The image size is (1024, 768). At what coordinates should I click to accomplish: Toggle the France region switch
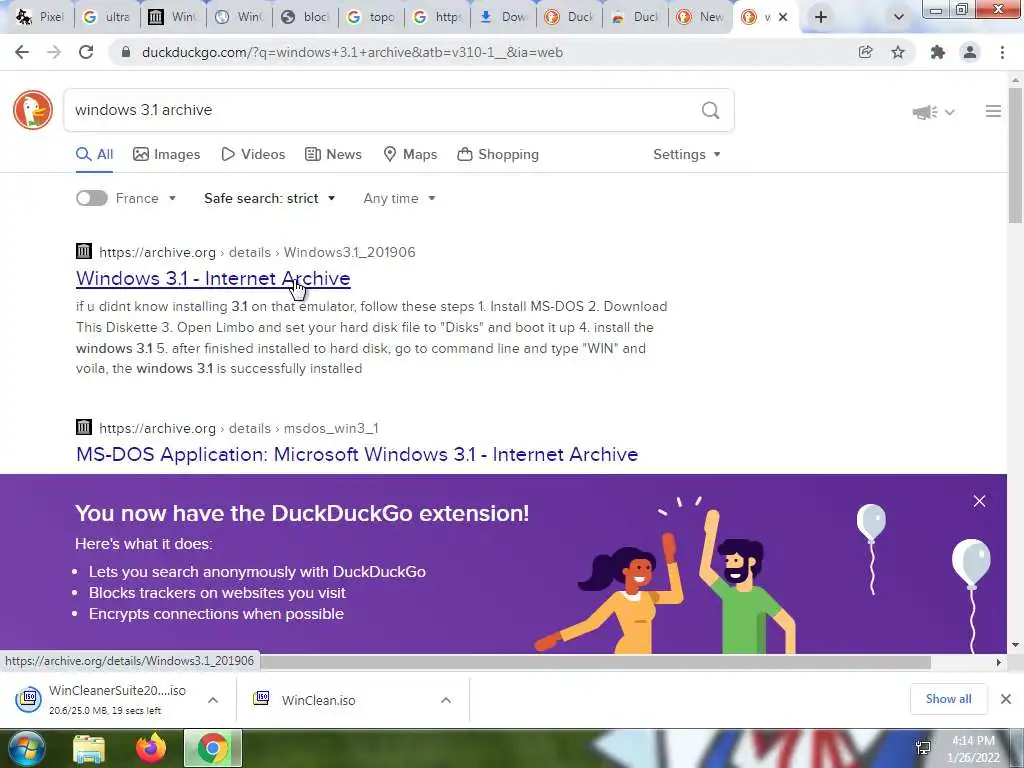91,198
